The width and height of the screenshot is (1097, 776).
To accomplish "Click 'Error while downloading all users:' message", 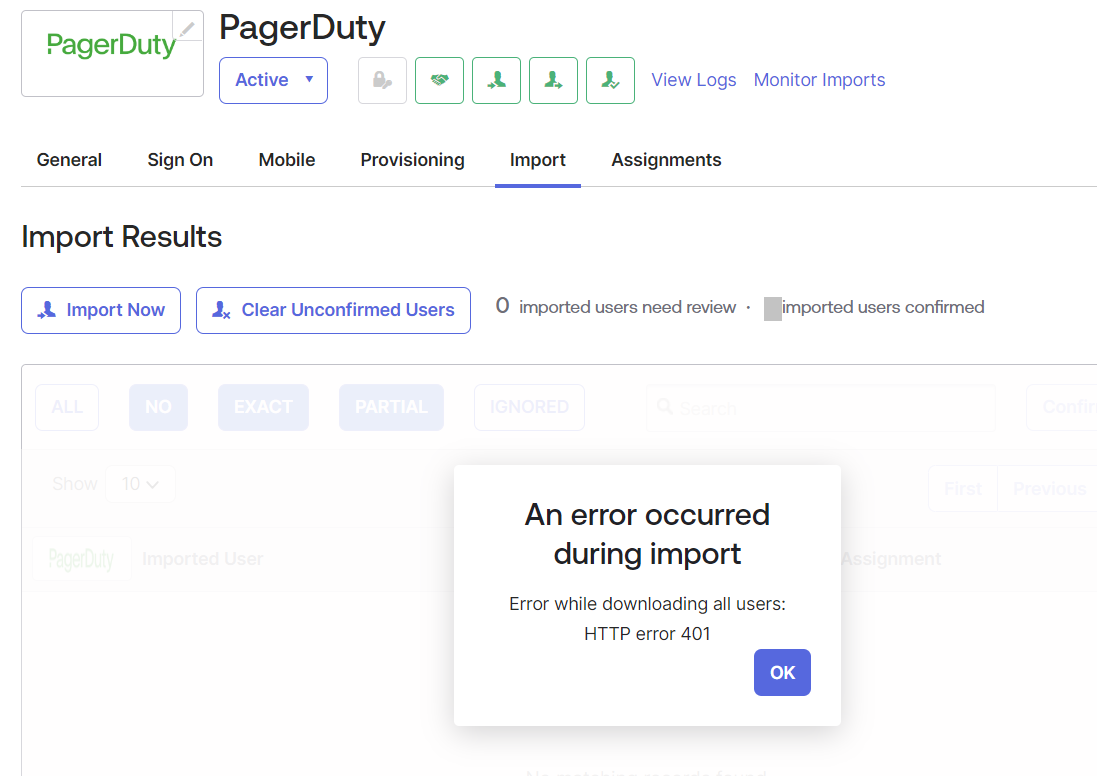I will [x=647, y=604].
